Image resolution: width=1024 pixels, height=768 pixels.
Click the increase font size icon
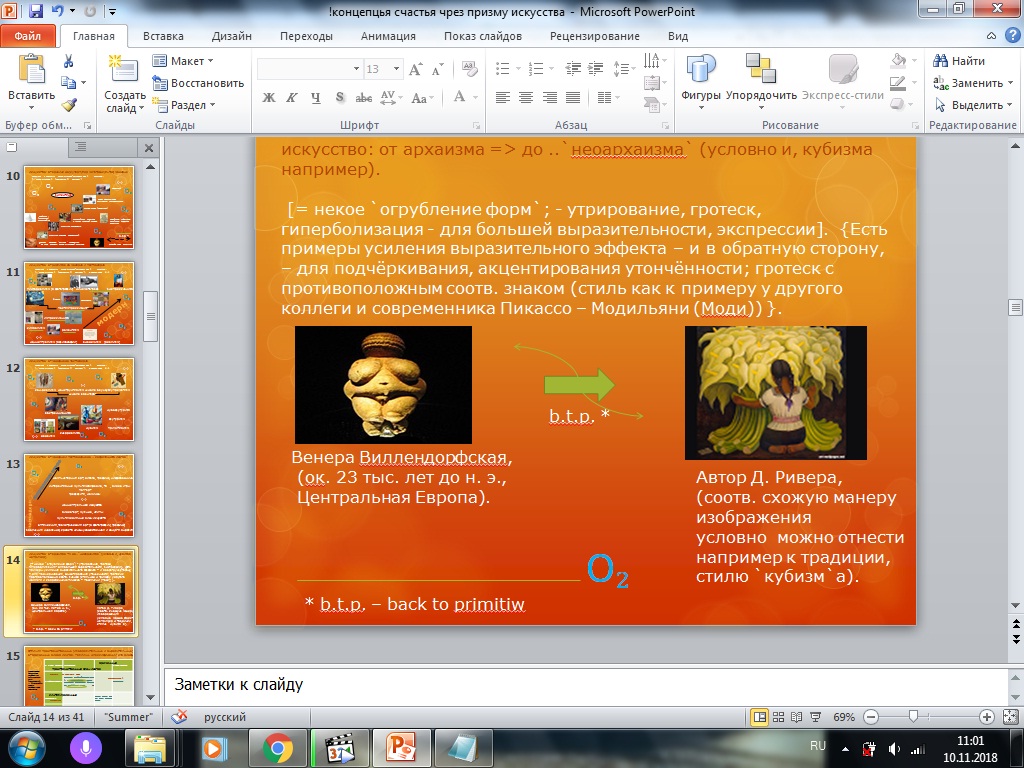415,69
